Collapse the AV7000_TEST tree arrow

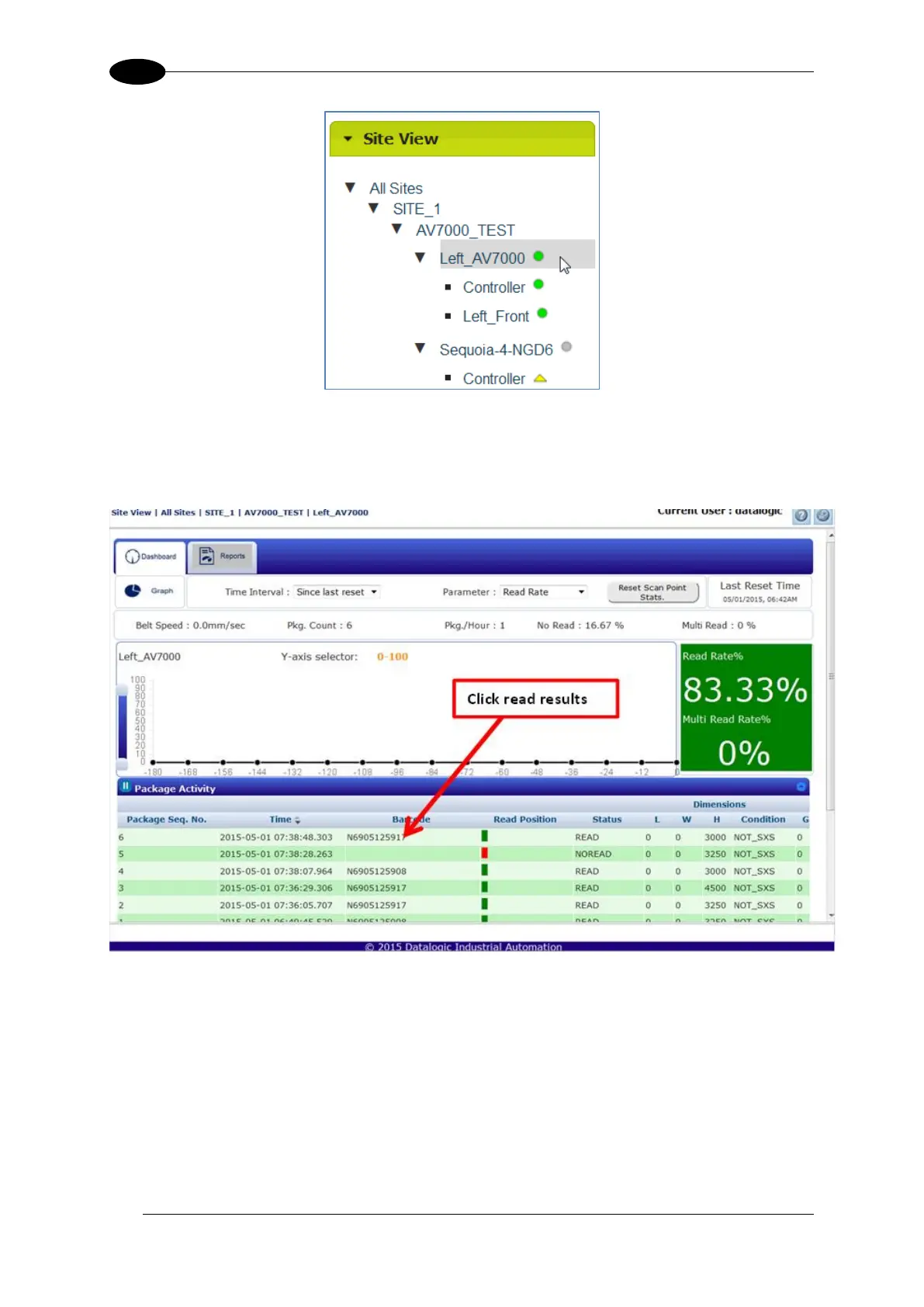click(397, 230)
